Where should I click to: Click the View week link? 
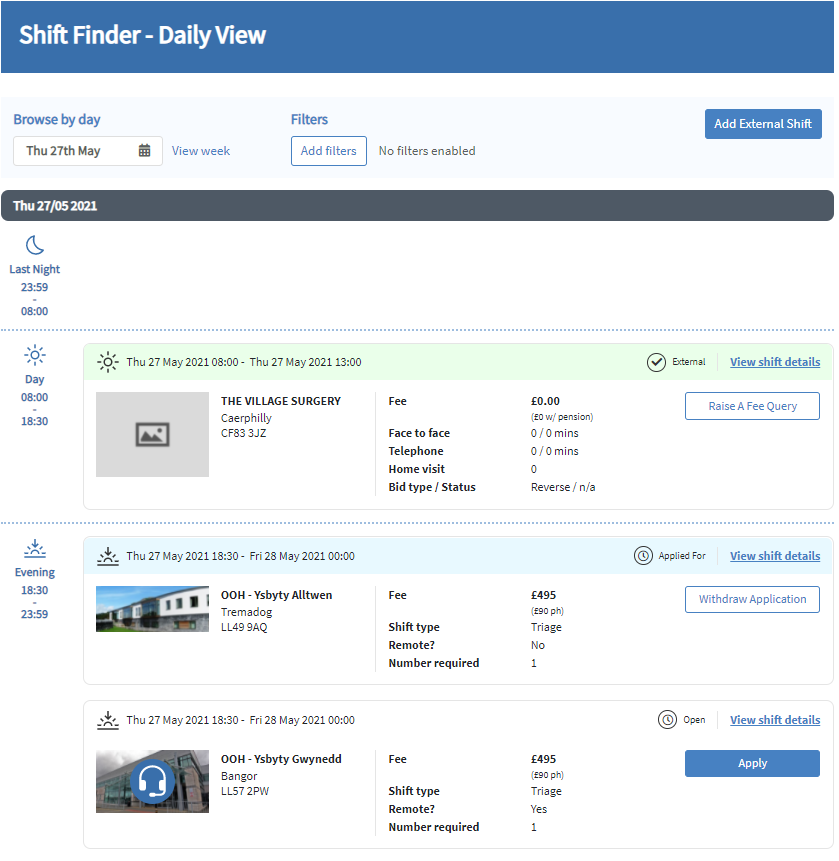[201, 151]
